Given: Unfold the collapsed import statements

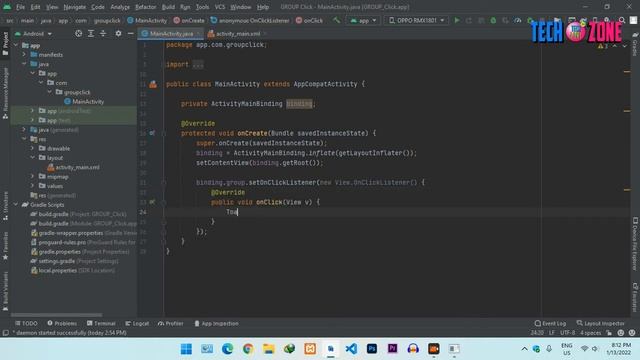Looking at the screenshot, I should (198, 64).
